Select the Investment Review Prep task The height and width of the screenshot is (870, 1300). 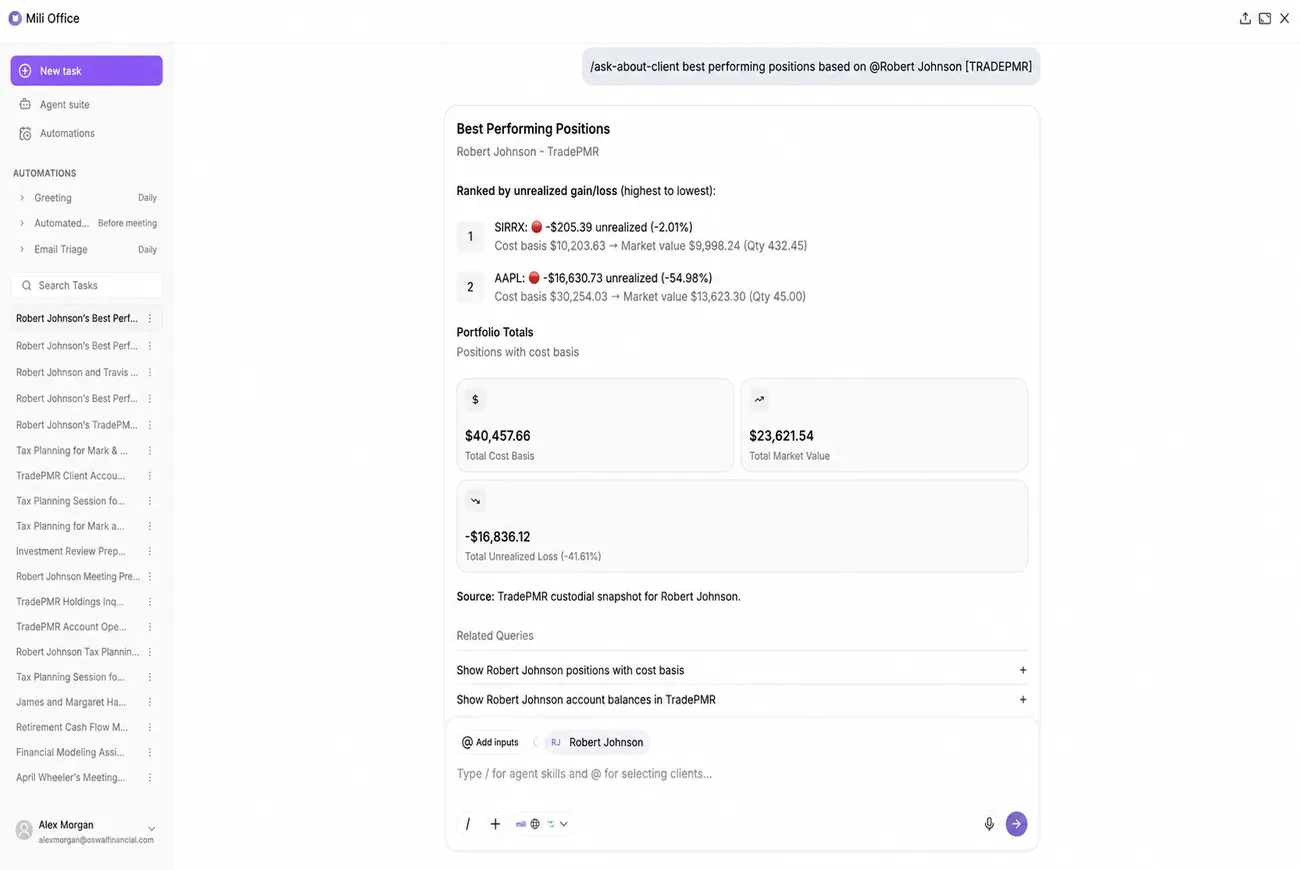tap(70, 551)
